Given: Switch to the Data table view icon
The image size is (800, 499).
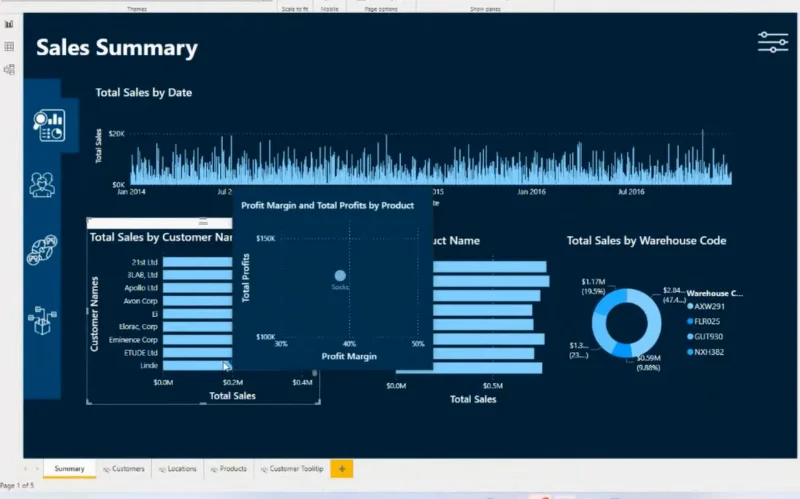Looking at the screenshot, I should [9, 46].
